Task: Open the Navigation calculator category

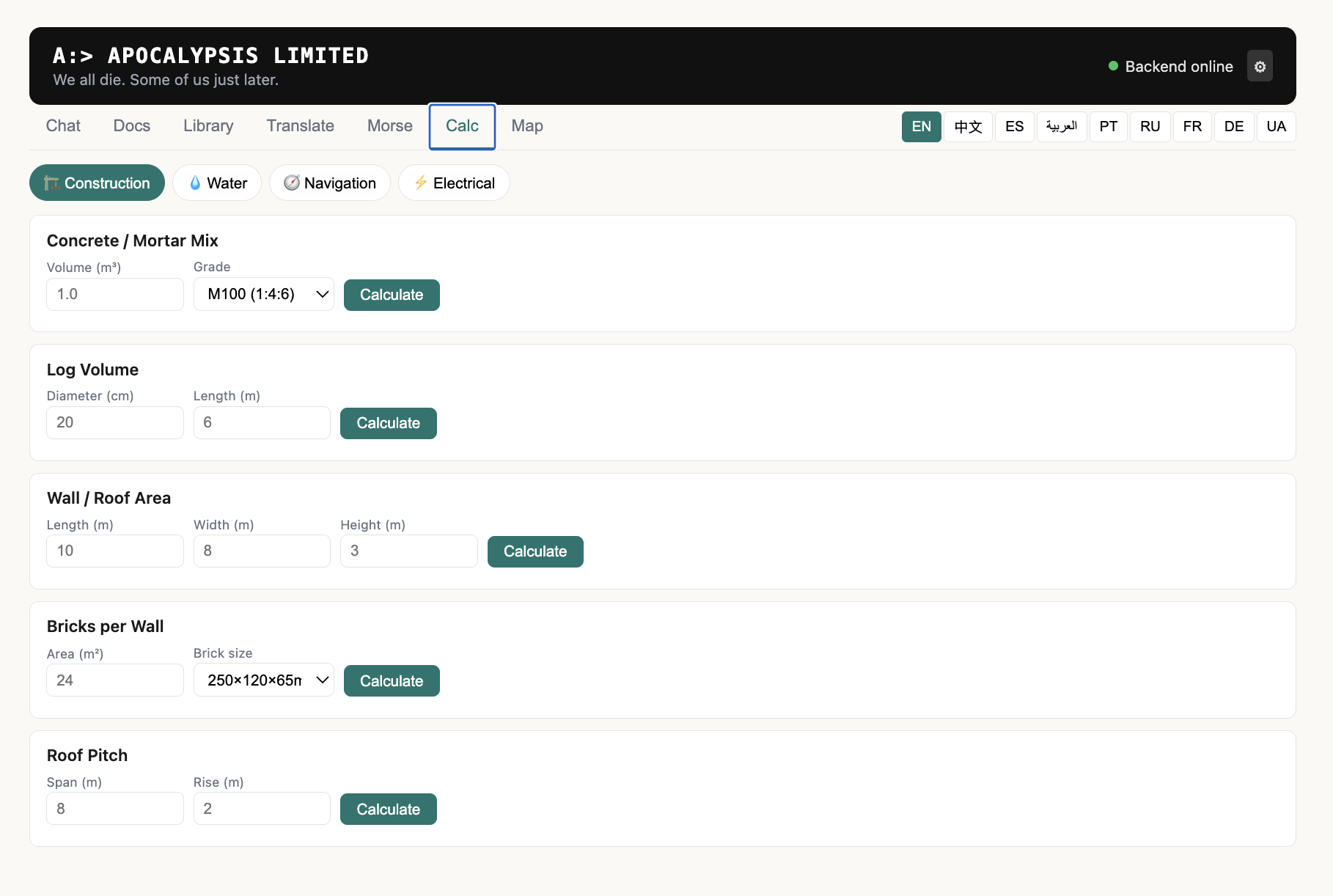Action: (330, 183)
